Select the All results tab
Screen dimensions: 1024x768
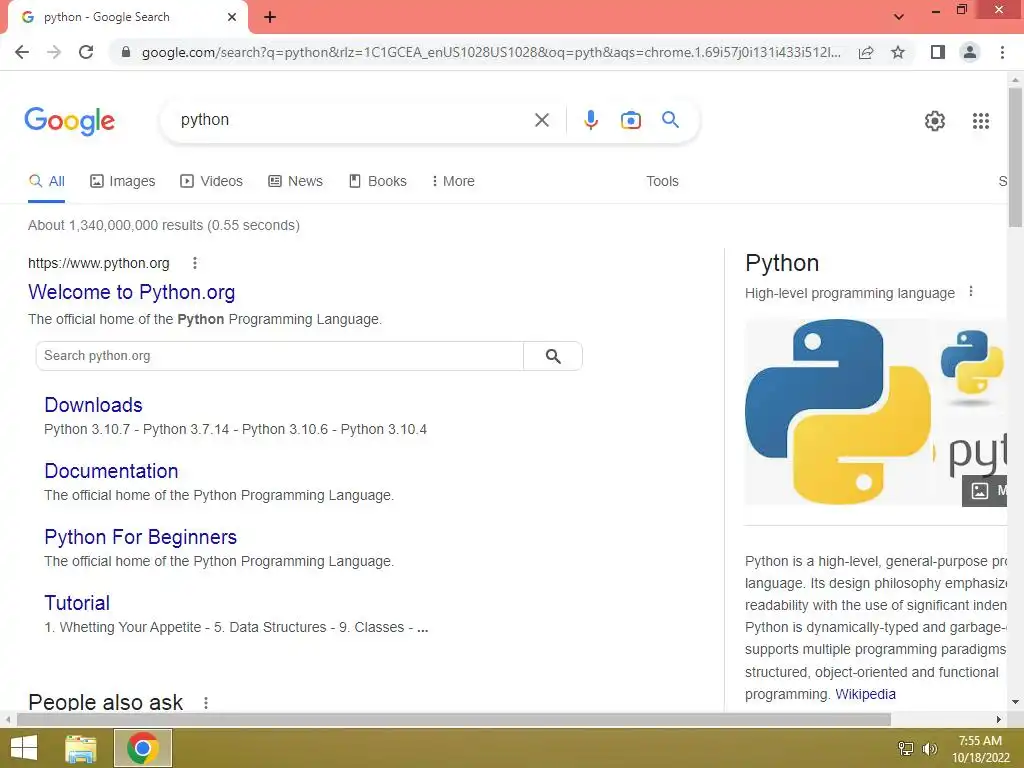coord(46,181)
